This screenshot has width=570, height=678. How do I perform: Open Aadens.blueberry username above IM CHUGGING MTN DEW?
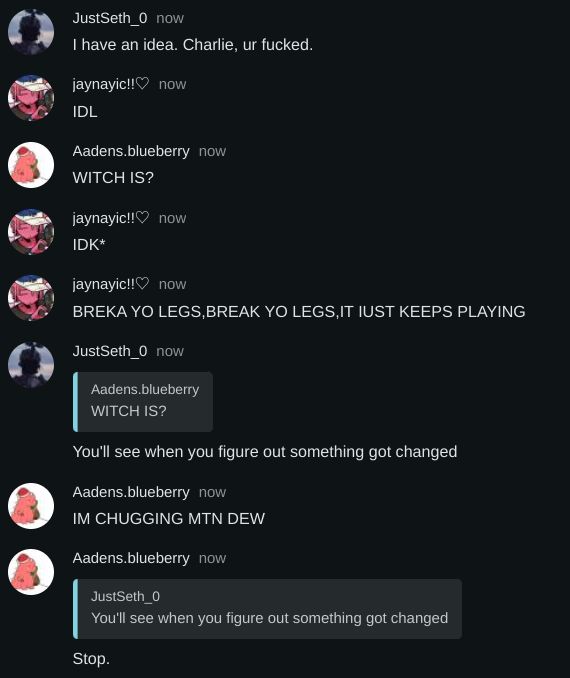tap(131, 492)
